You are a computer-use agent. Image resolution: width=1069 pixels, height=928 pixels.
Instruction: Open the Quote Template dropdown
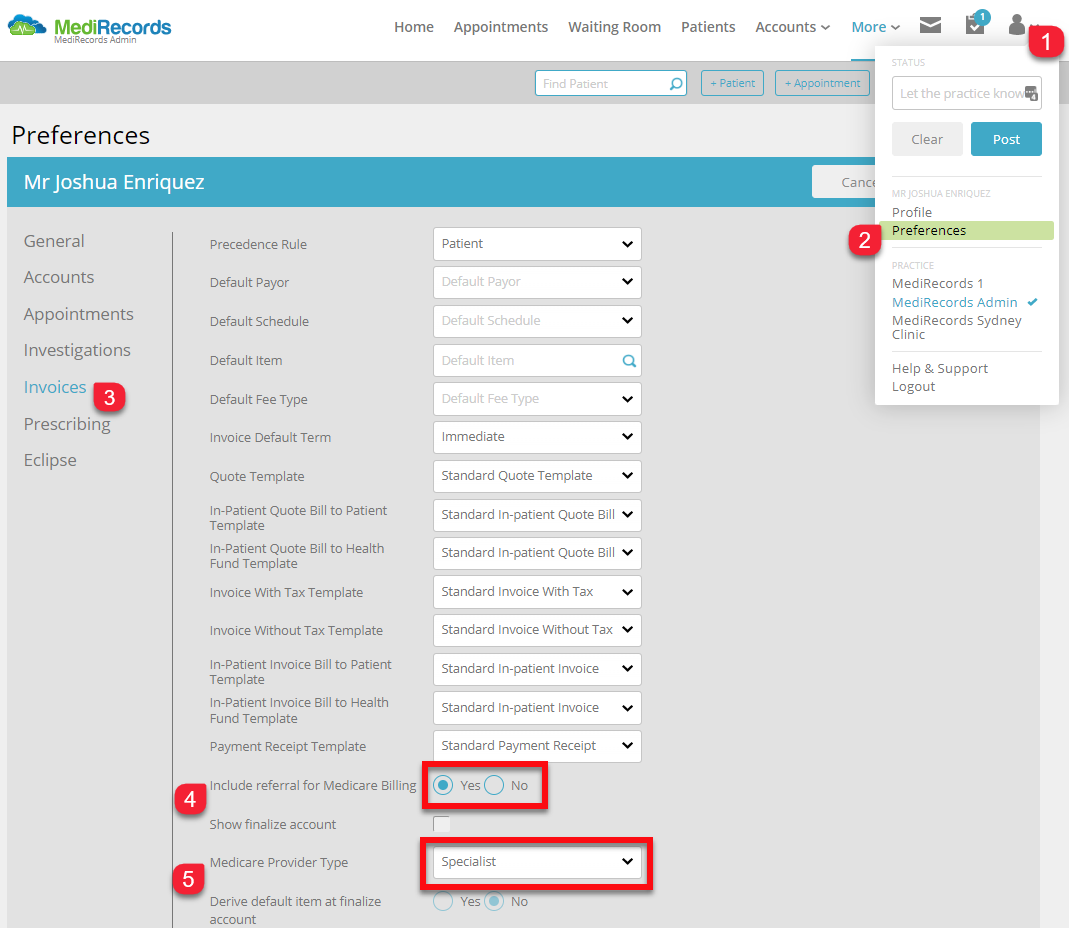pos(537,476)
